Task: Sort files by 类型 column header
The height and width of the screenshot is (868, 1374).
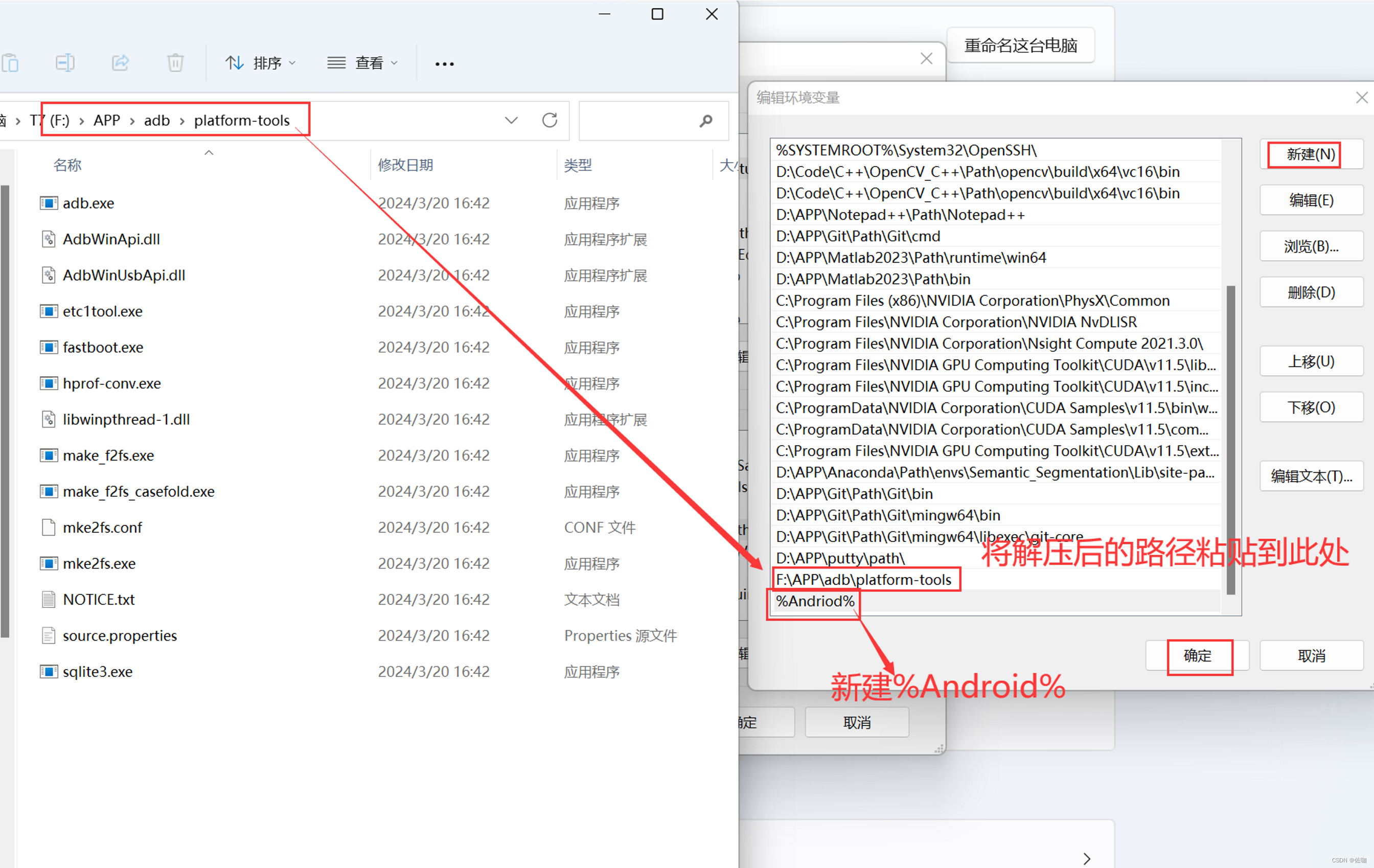Action: coord(578,166)
